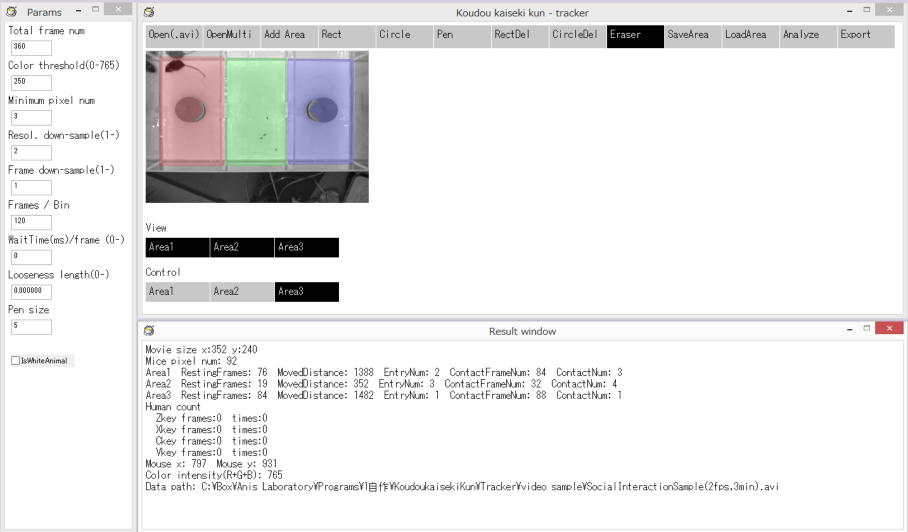Click the Frames / Bin input field
Image resolution: width=908 pixels, height=532 pixels.
point(31,222)
